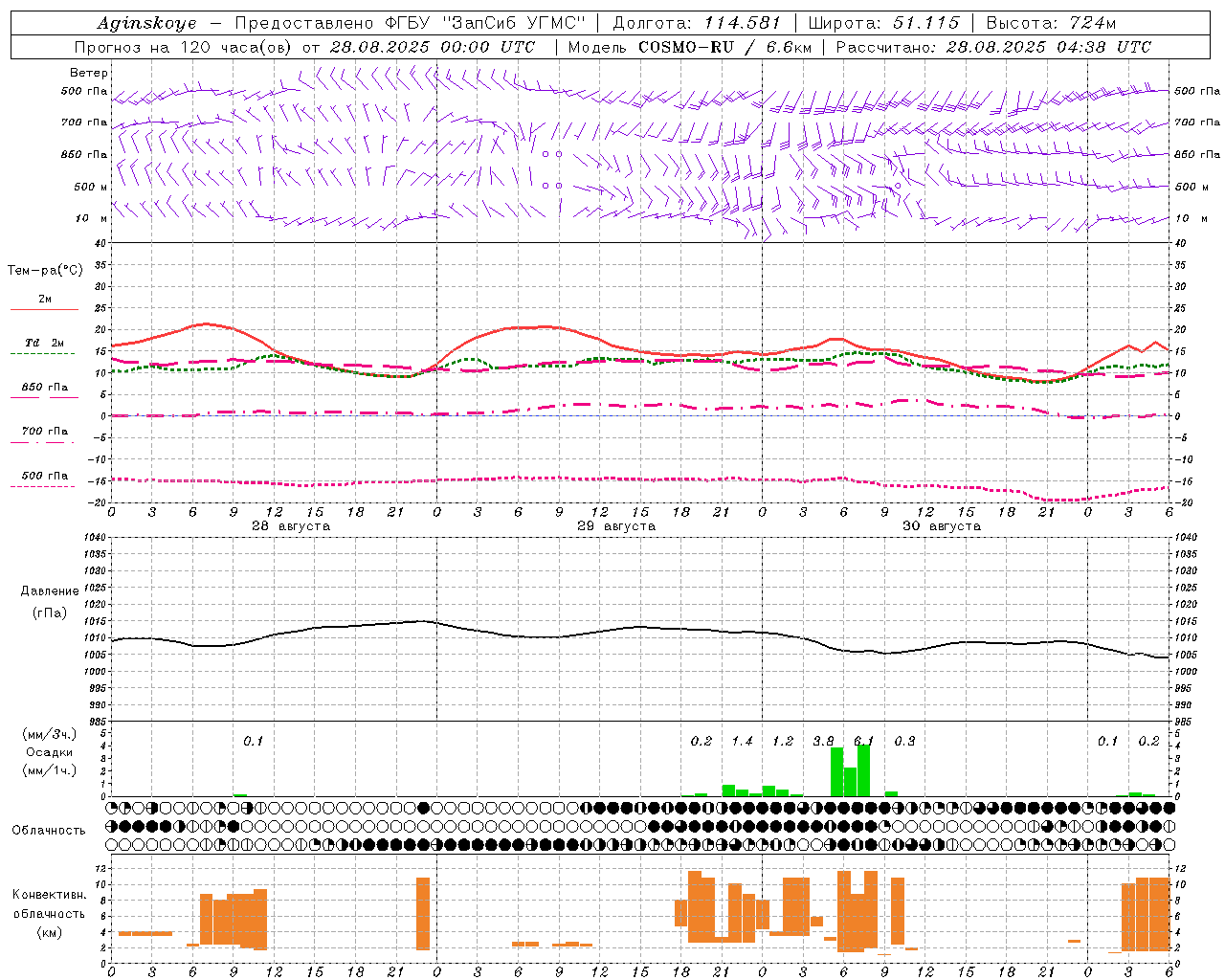The image size is (1225, 980).
Task: Click the Широта: 51.115 value
Action: click(x=883, y=24)
